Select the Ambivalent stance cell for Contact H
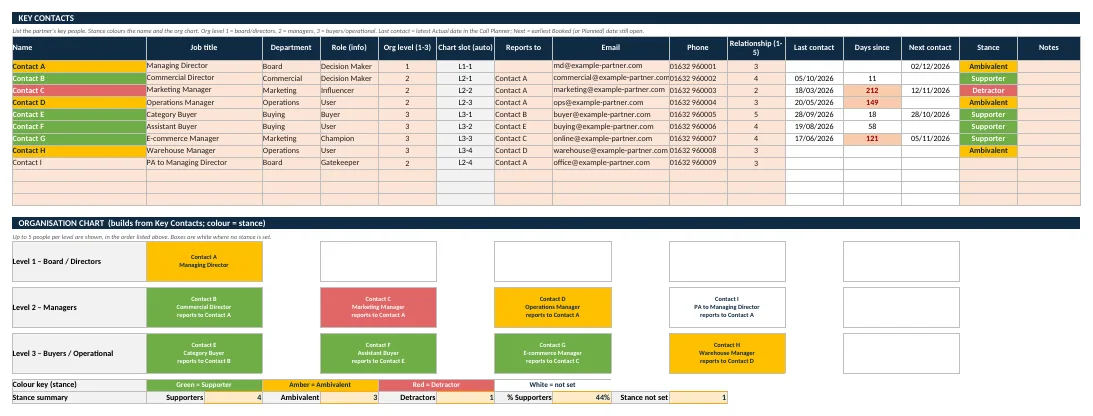 tap(988, 151)
